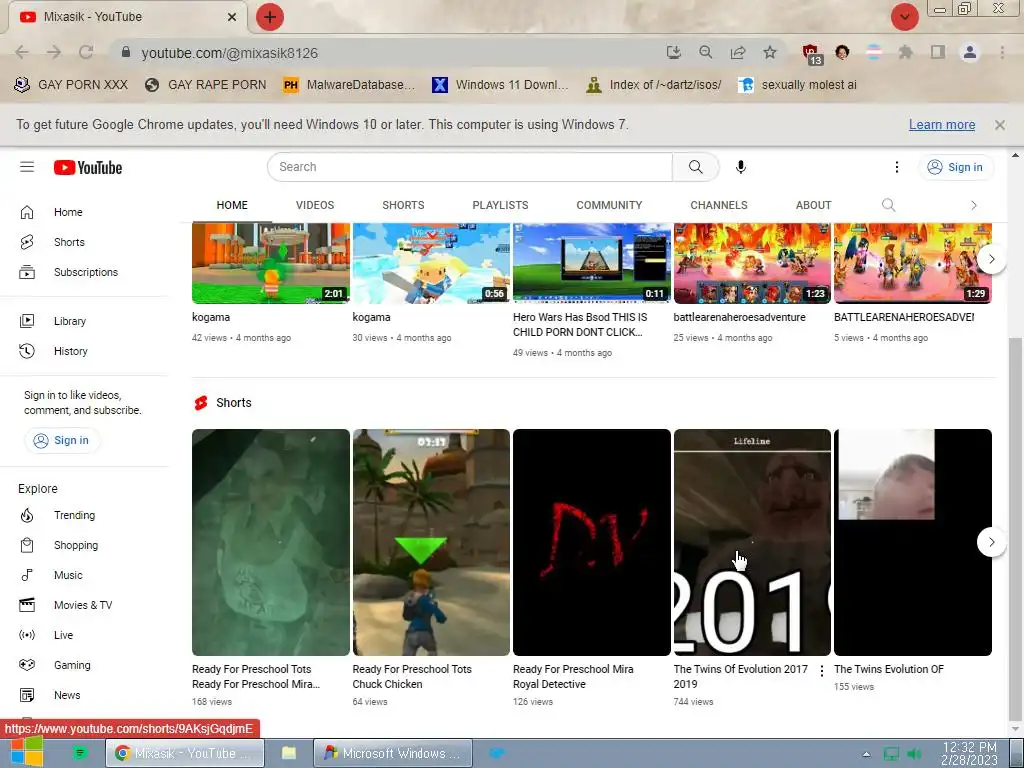The height and width of the screenshot is (768, 1024).
Task: Open the ABOUT tab
Action: (x=813, y=205)
